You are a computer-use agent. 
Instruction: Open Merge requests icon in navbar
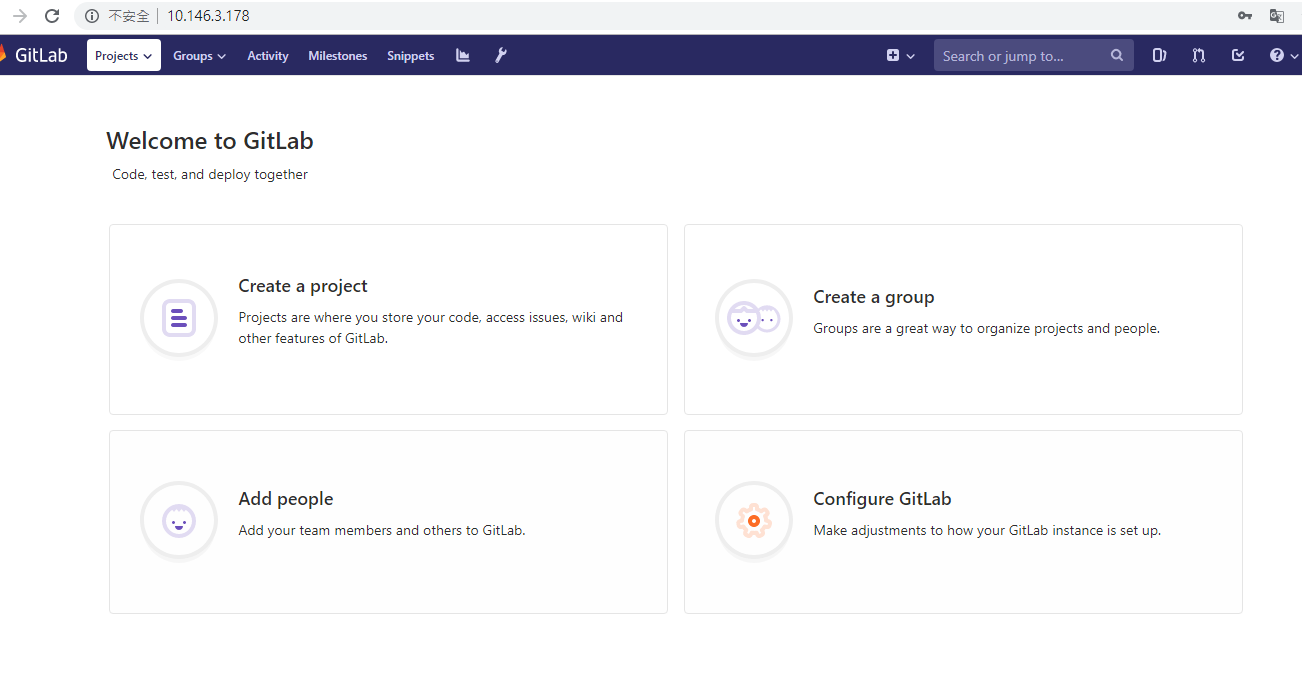coord(1198,56)
